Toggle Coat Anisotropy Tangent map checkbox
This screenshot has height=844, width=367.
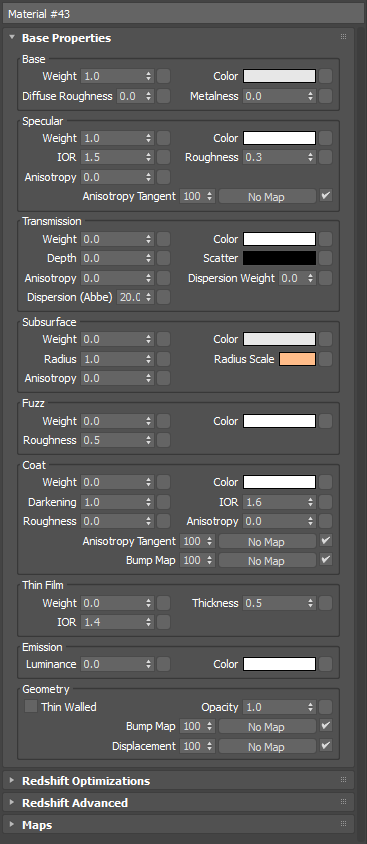point(325,540)
